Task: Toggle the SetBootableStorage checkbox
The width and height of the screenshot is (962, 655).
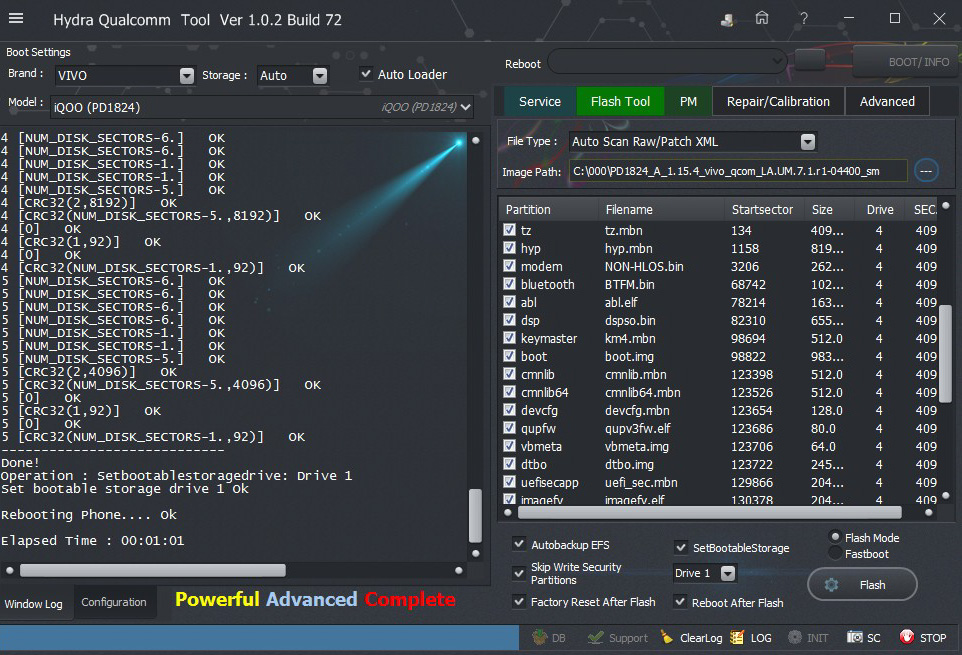Action: [x=680, y=546]
